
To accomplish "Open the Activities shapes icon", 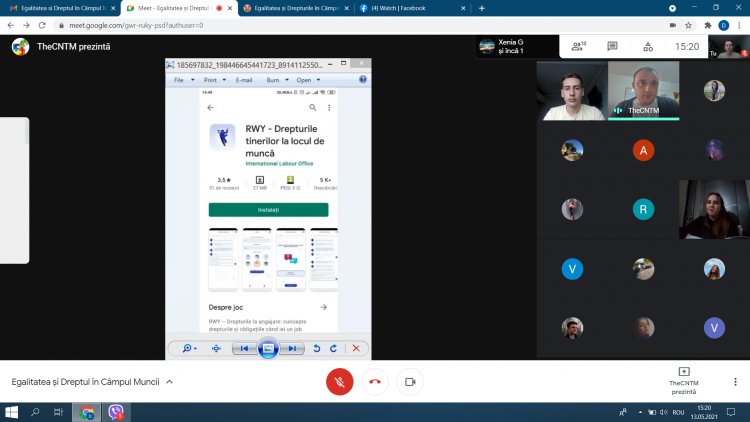I will tap(648, 46).
